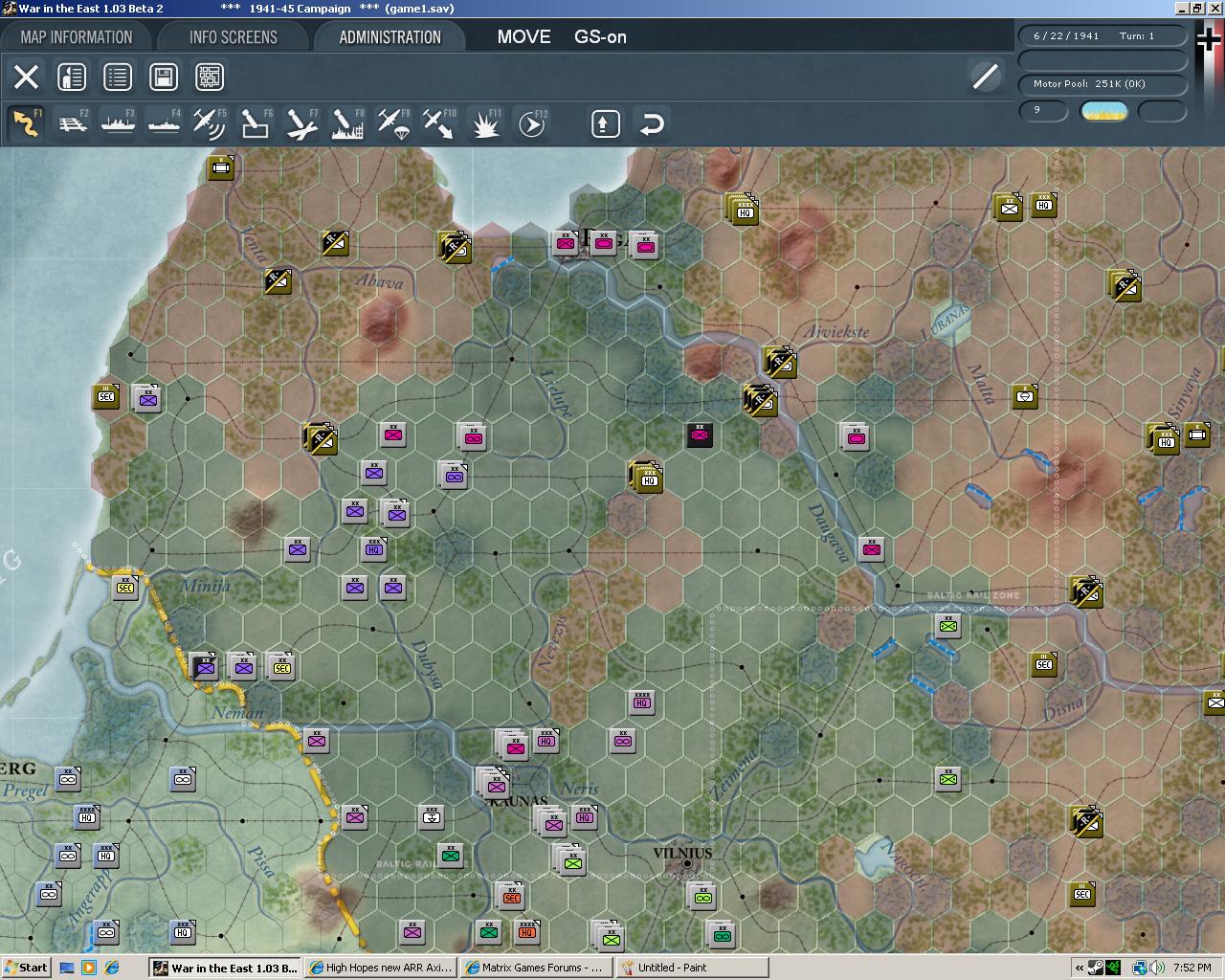The image size is (1225, 980).
Task: Click the blue-yellow weather indicator
Action: pos(1103,111)
